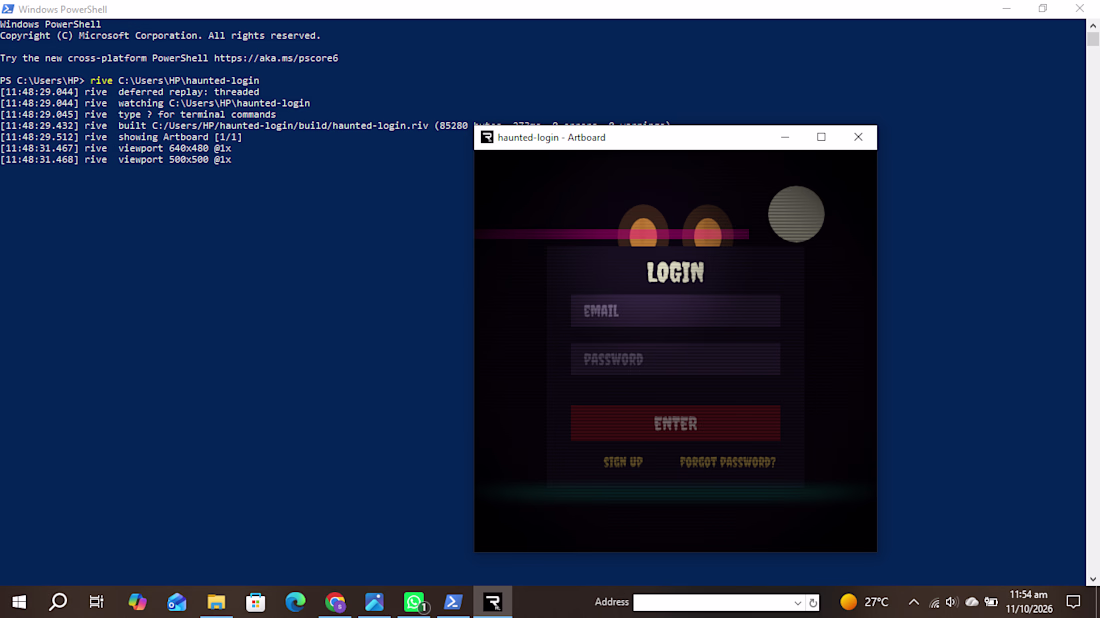Follow the FORGOT PASSWORD? link
This screenshot has height=618, width=1100.
(727, 462)
